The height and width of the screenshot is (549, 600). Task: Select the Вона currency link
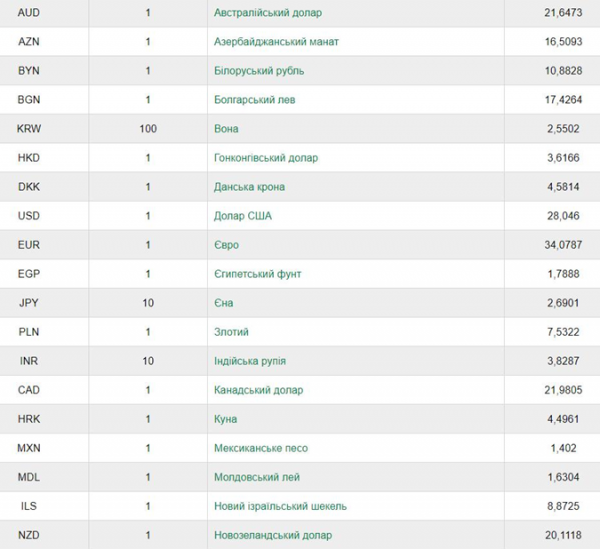point(226,129)
